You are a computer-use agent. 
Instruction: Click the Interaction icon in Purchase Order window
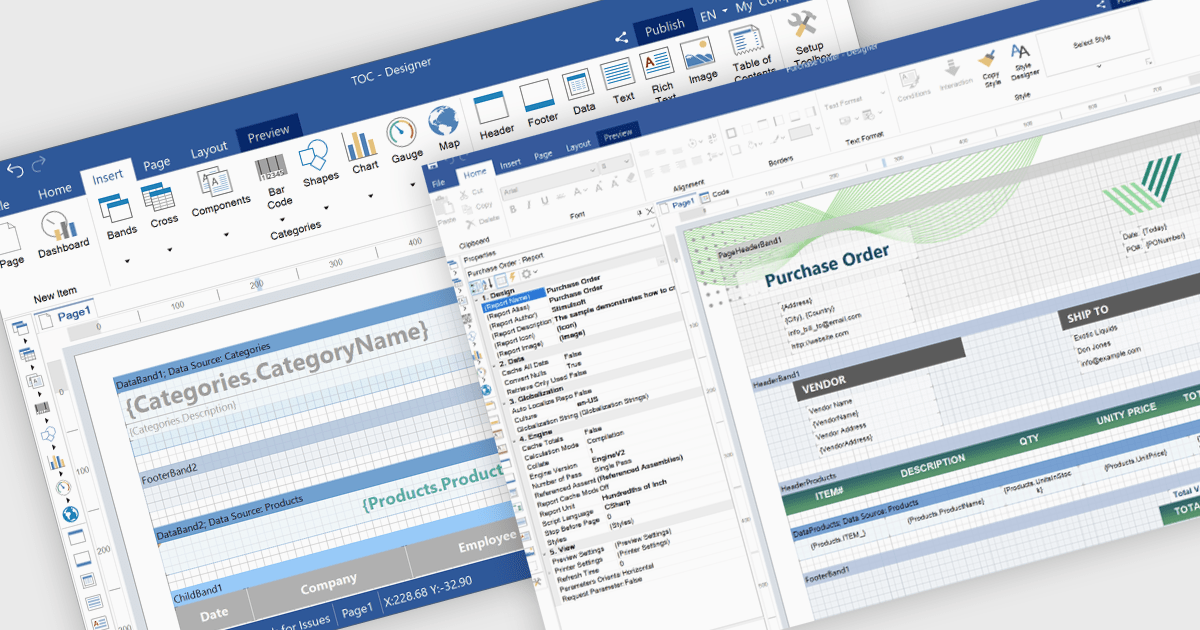tap(952, 68)
